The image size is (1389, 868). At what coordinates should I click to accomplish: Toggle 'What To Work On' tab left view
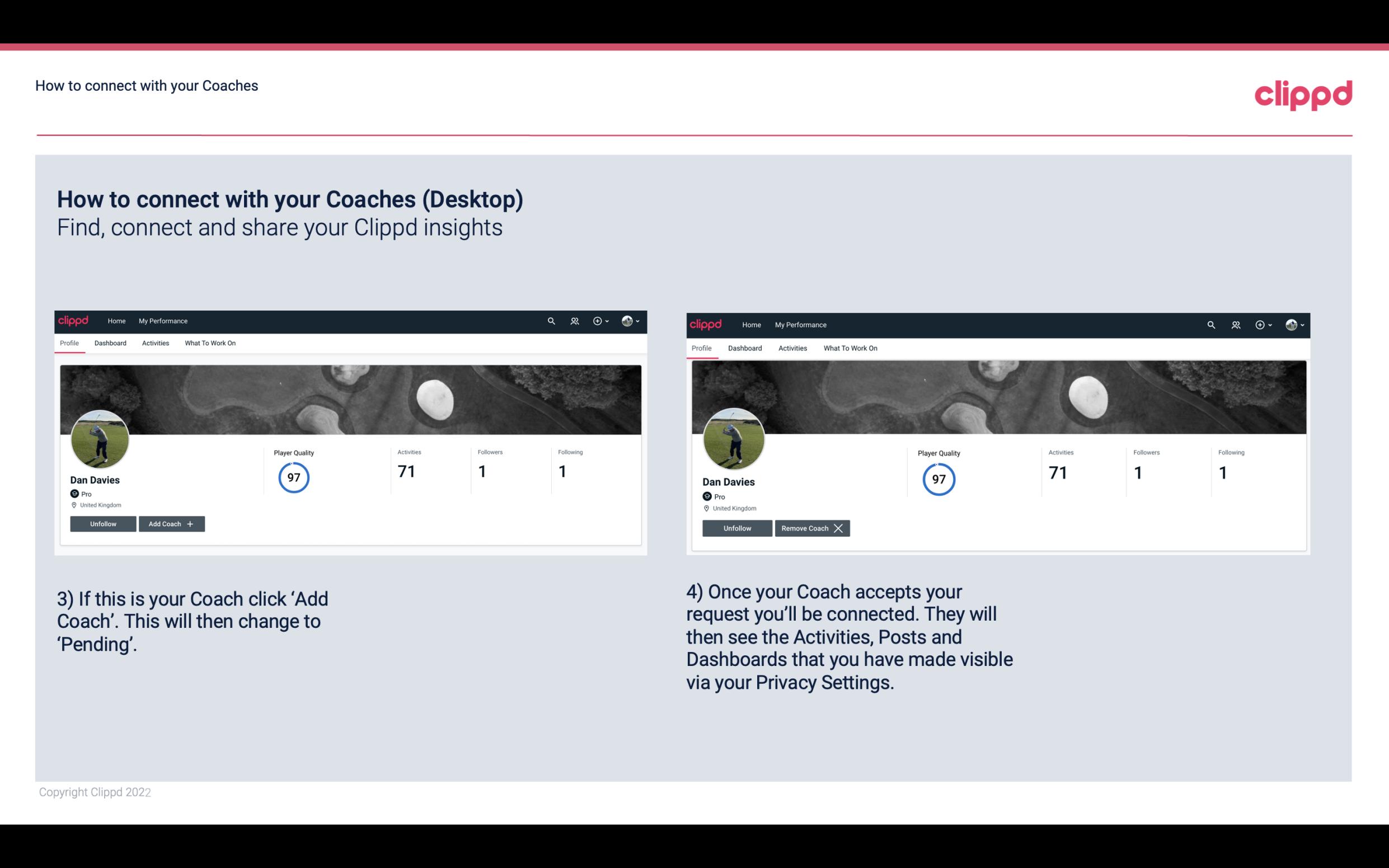tap(209, 343)
